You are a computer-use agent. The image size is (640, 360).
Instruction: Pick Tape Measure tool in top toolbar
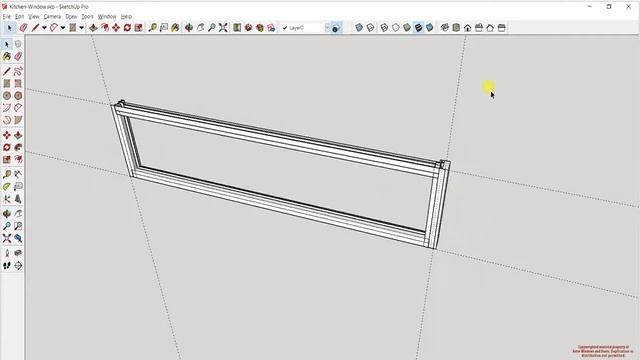pos(153,28)
